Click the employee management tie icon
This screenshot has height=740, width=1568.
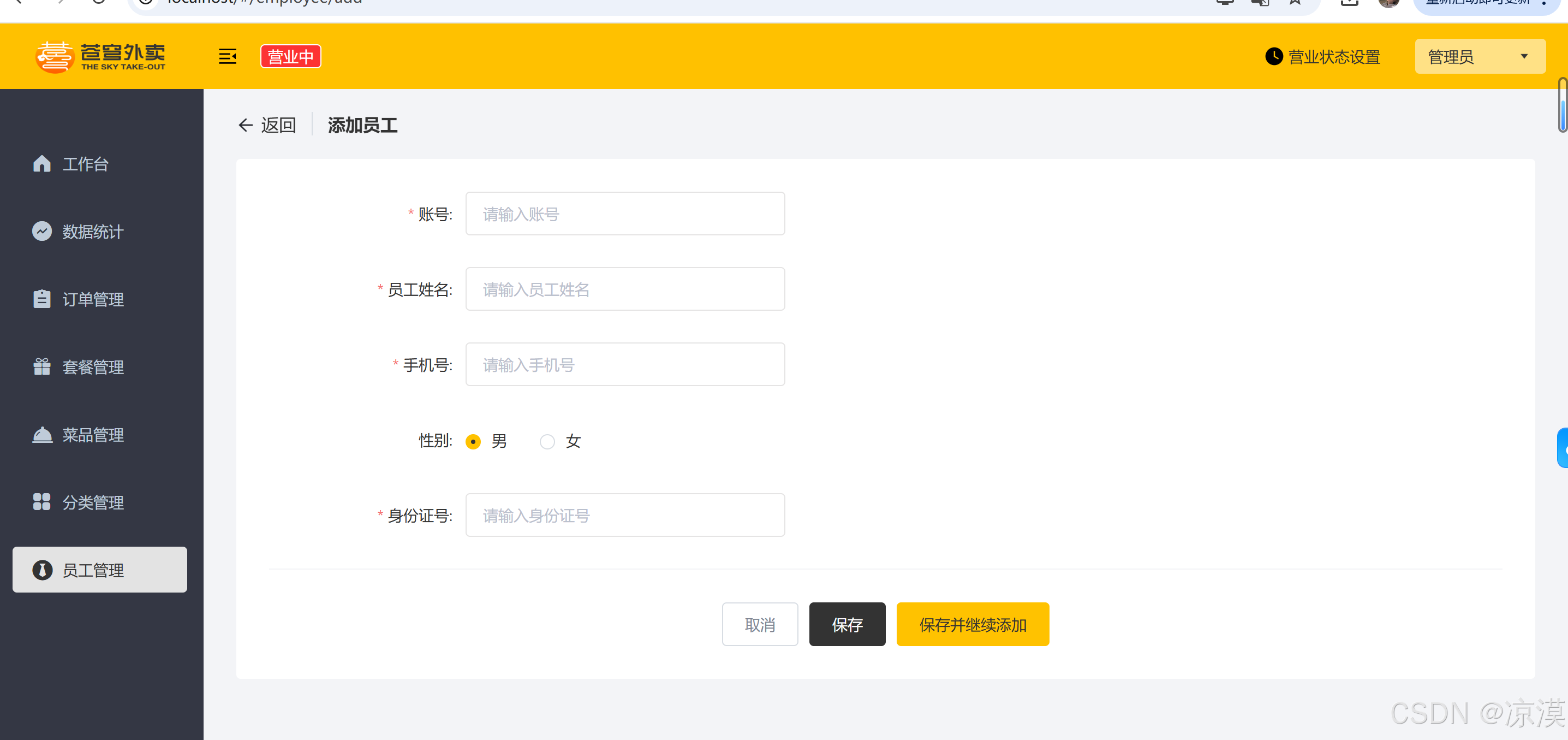click(41, 570)
